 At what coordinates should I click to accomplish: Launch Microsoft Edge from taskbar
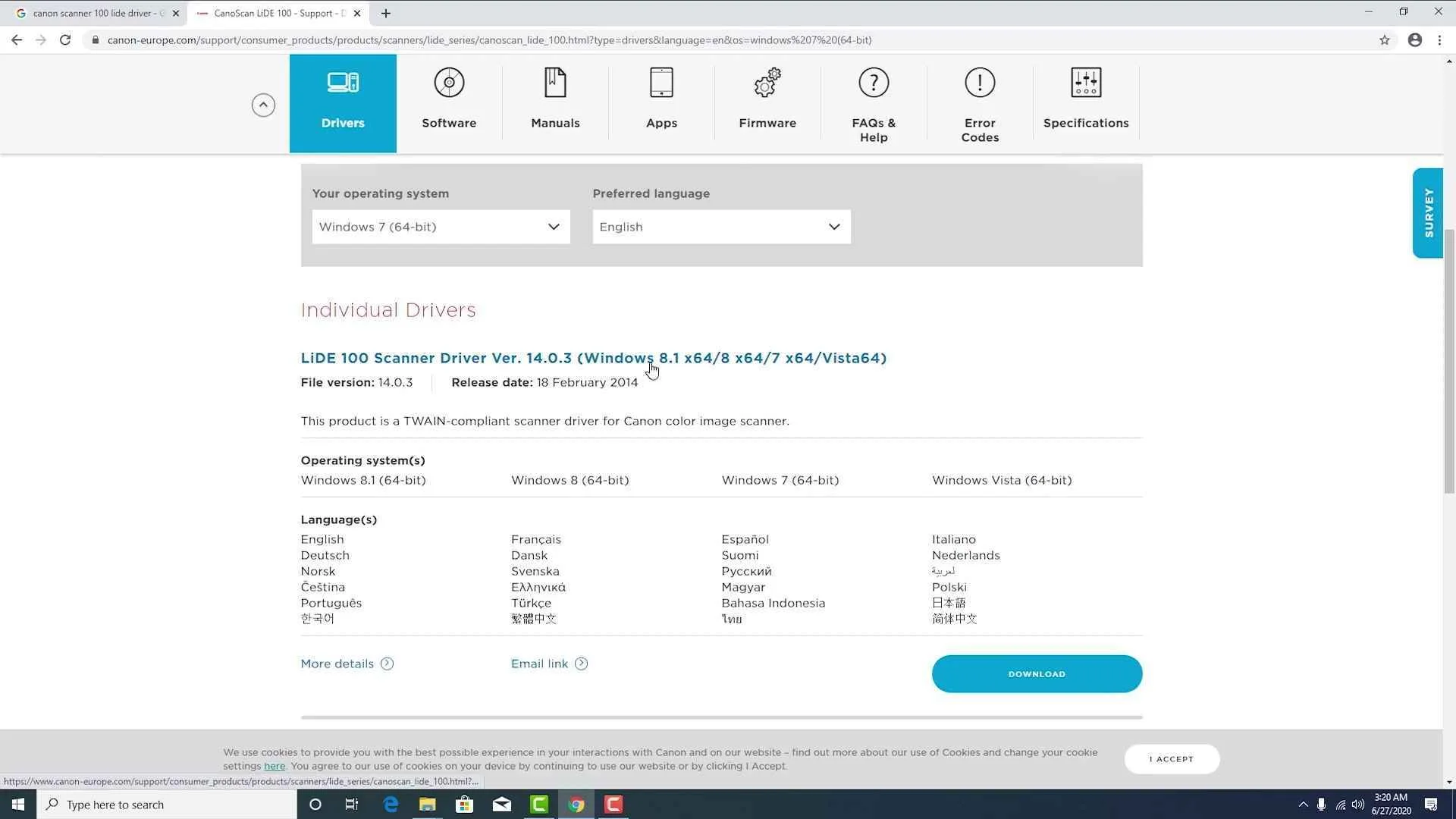point(391,805)
